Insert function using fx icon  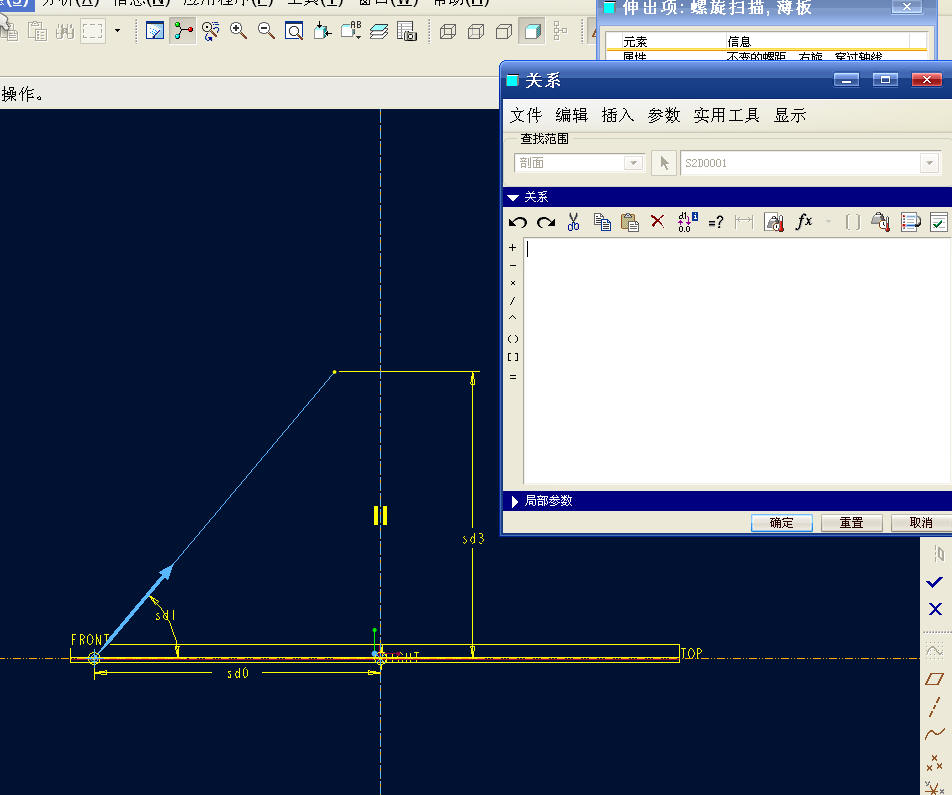pos(803,222)
